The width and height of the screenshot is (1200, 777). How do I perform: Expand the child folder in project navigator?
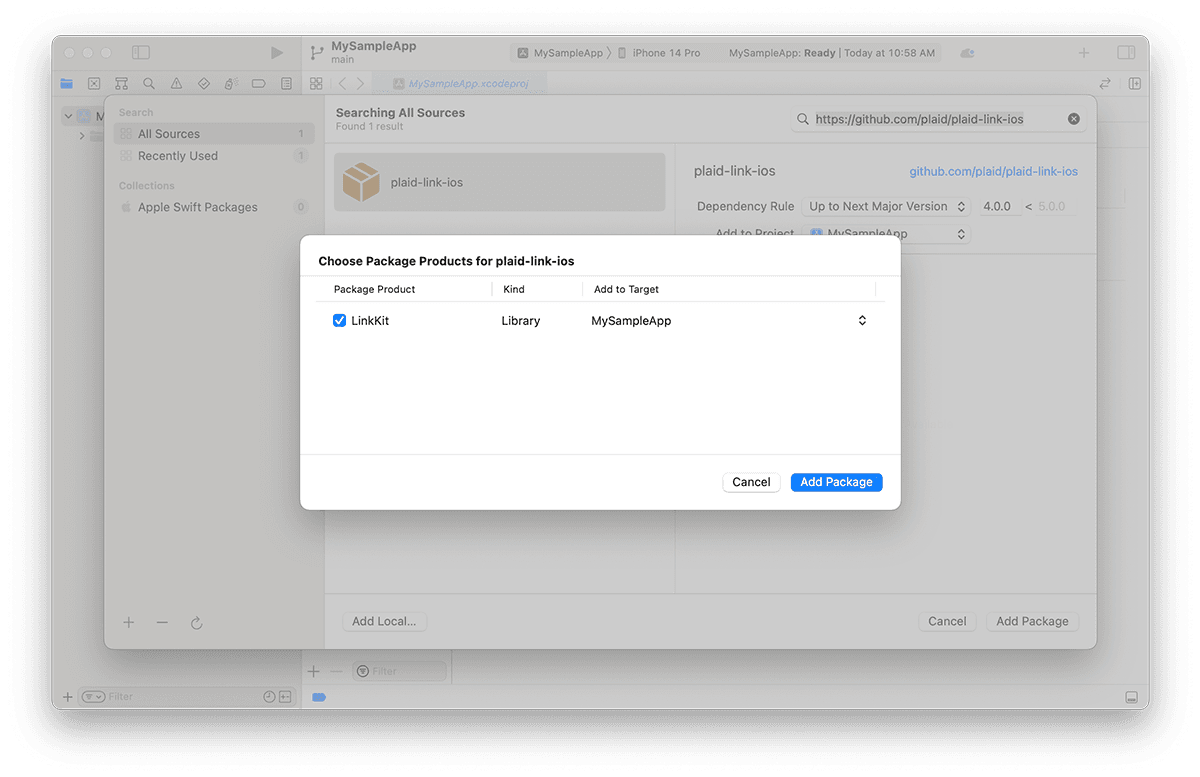[x=82, y=136]
